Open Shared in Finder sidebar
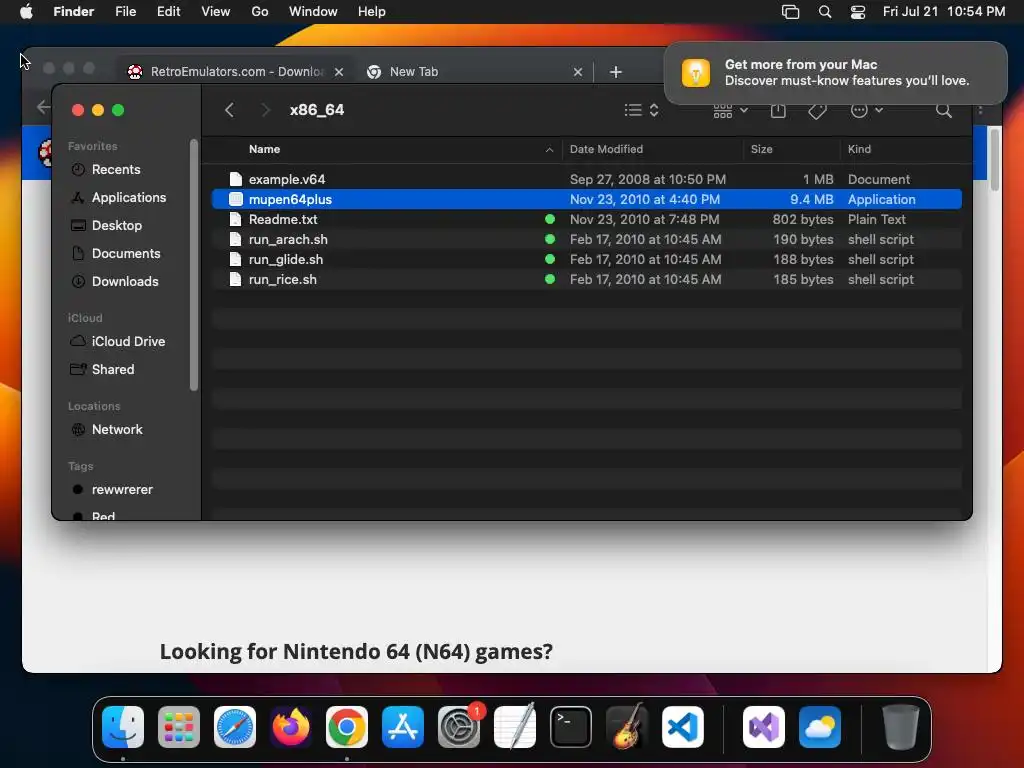 point(103,370)
